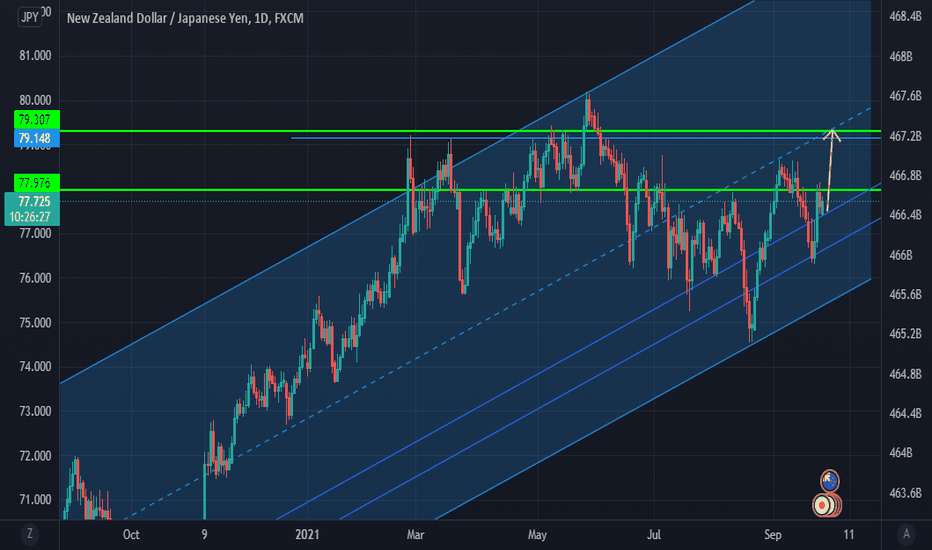Click the Japan flag event icon

(x=823, y=505)
